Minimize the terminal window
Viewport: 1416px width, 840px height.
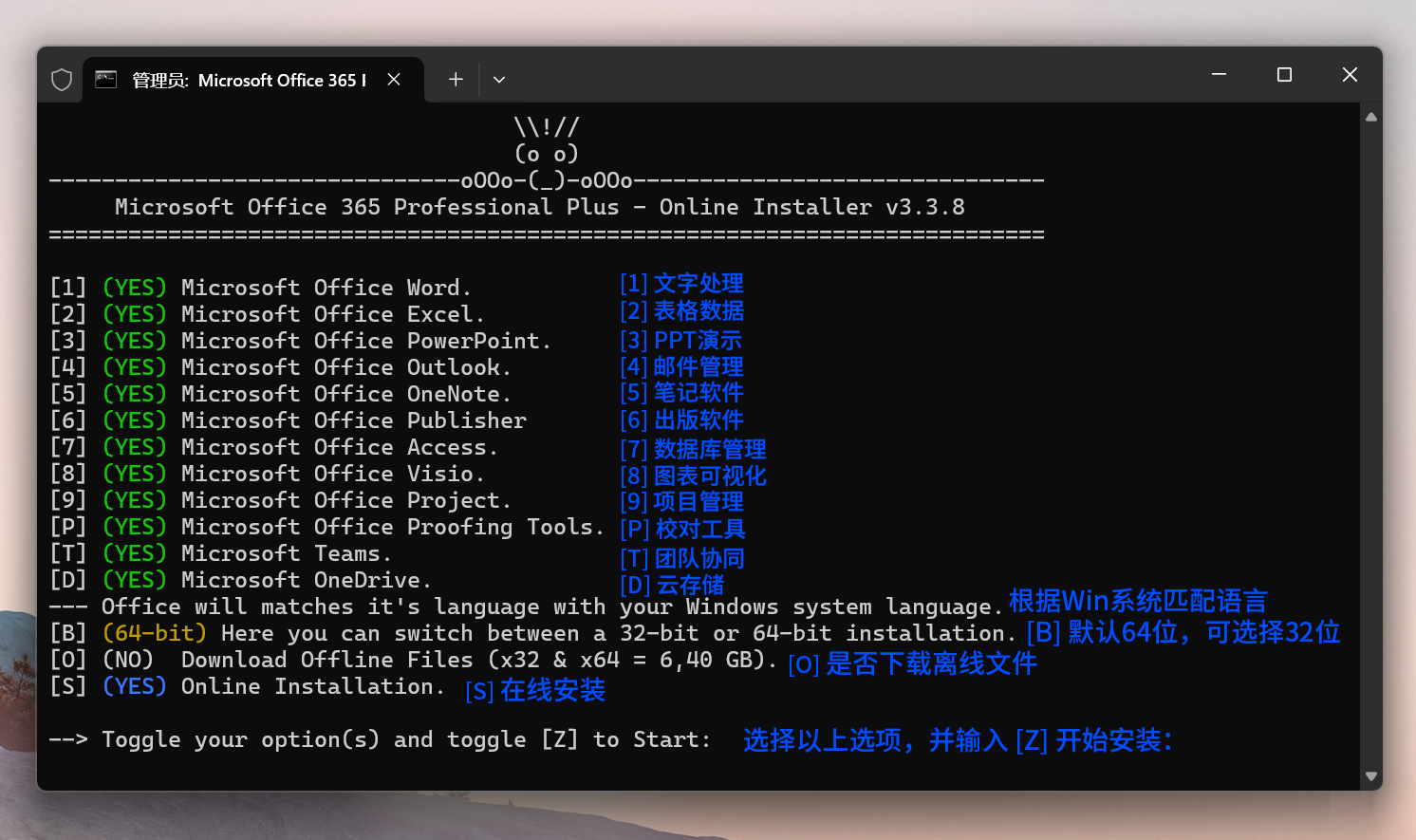tap(1220, 75)
